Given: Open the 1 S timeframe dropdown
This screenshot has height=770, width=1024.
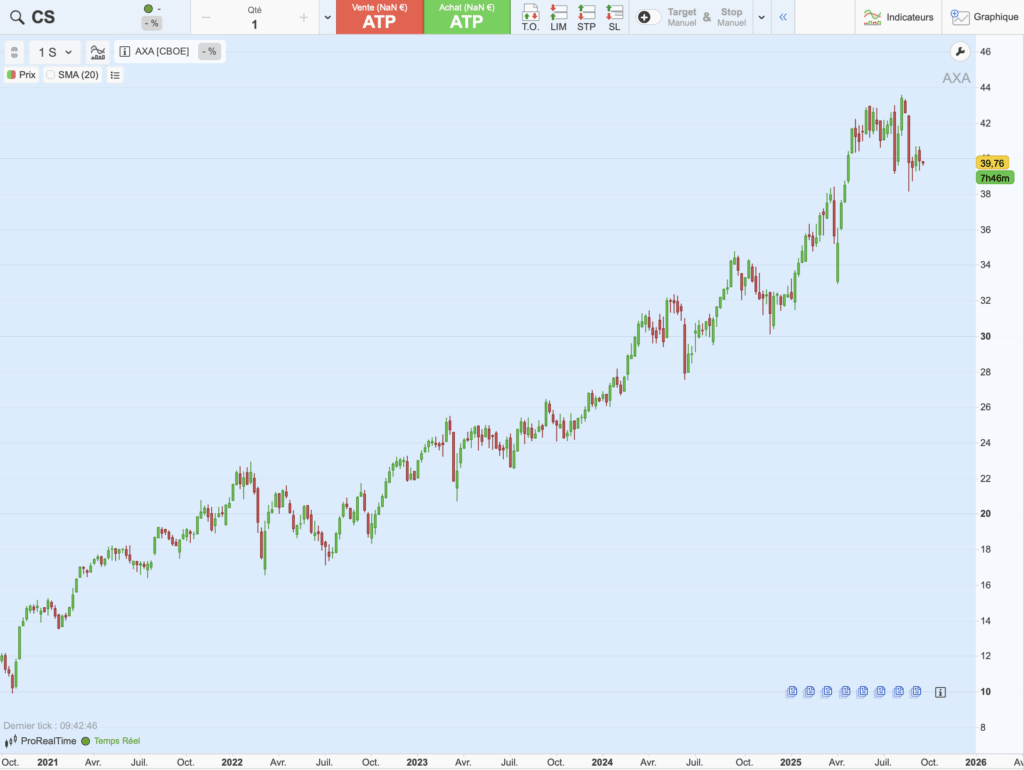Looking at the screenshot, I should [52, 52].
